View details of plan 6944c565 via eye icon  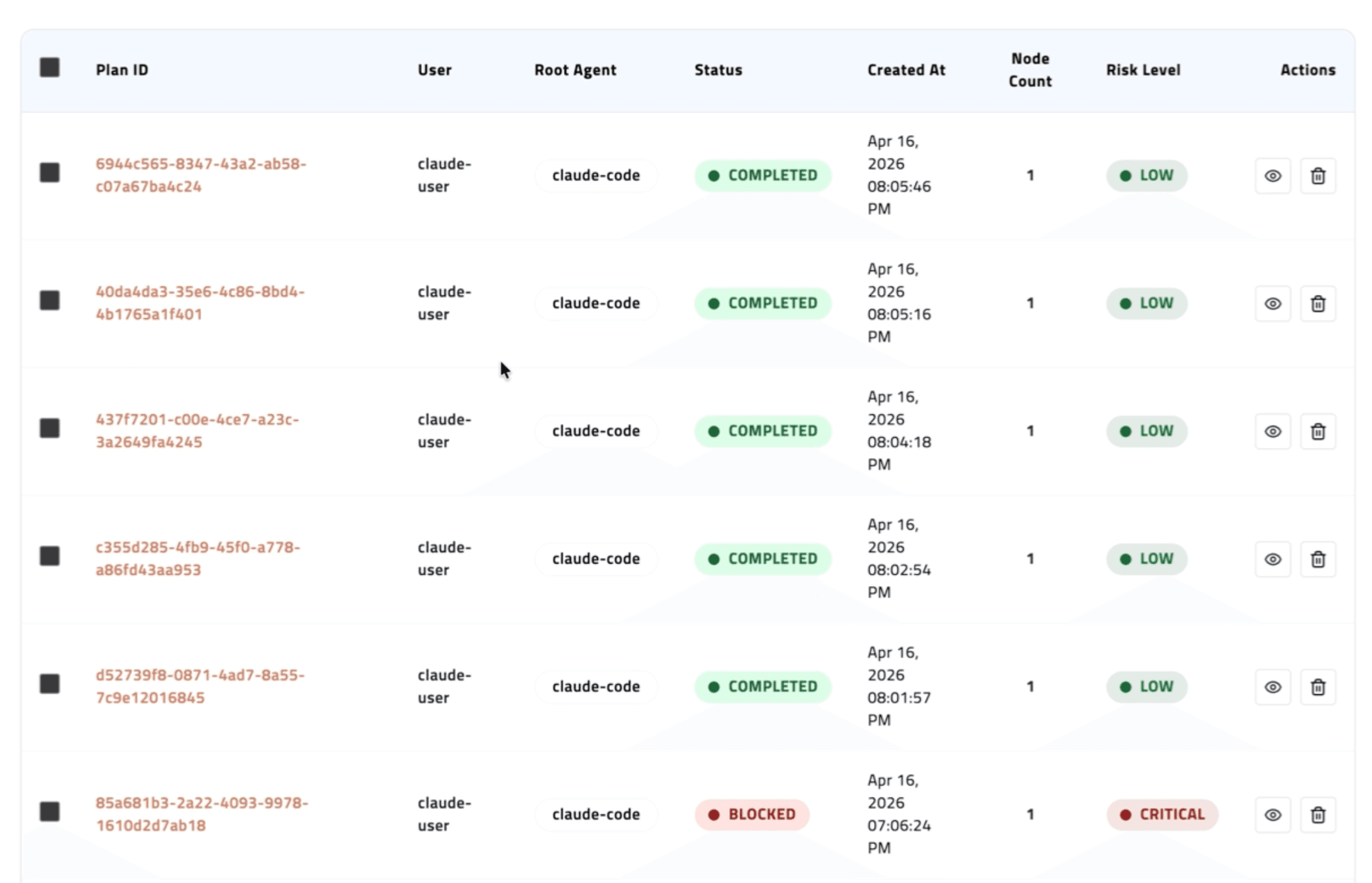1272,176
